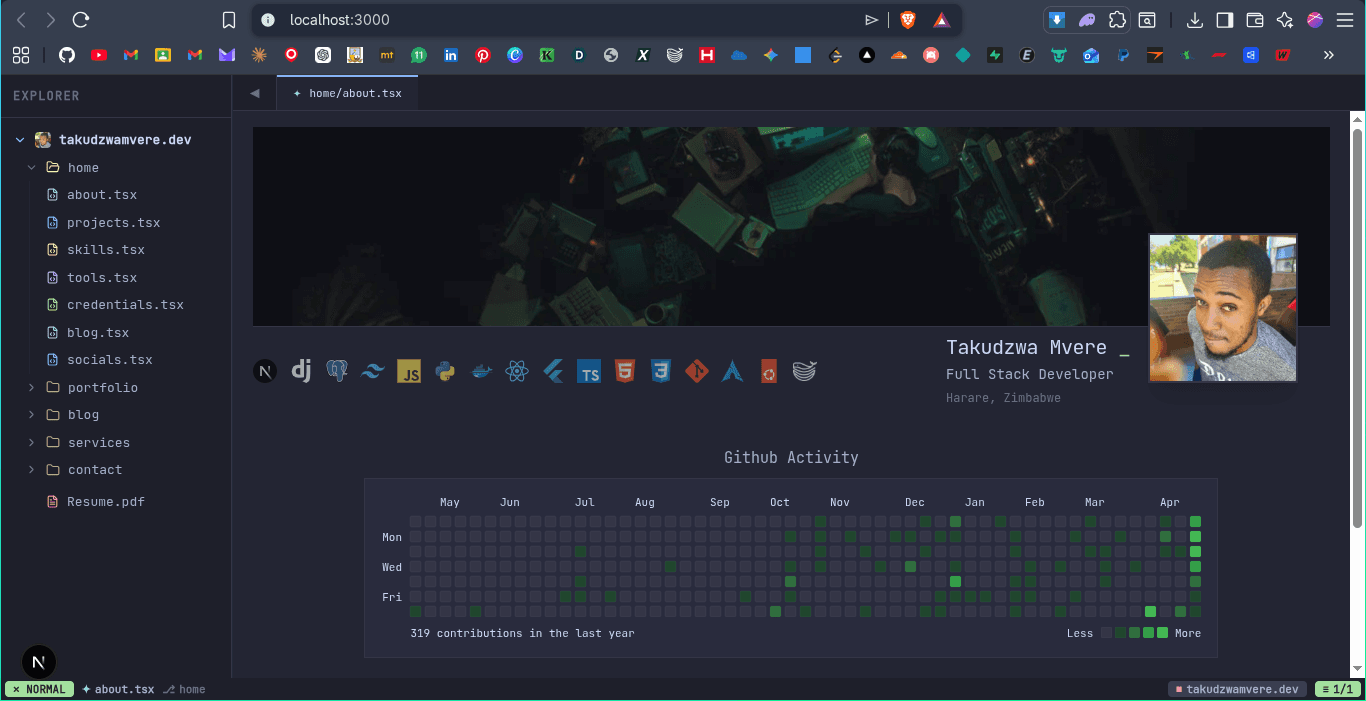Click the Python logo icon
Viewport: 1366px width, 701px height.
(445, 371)
